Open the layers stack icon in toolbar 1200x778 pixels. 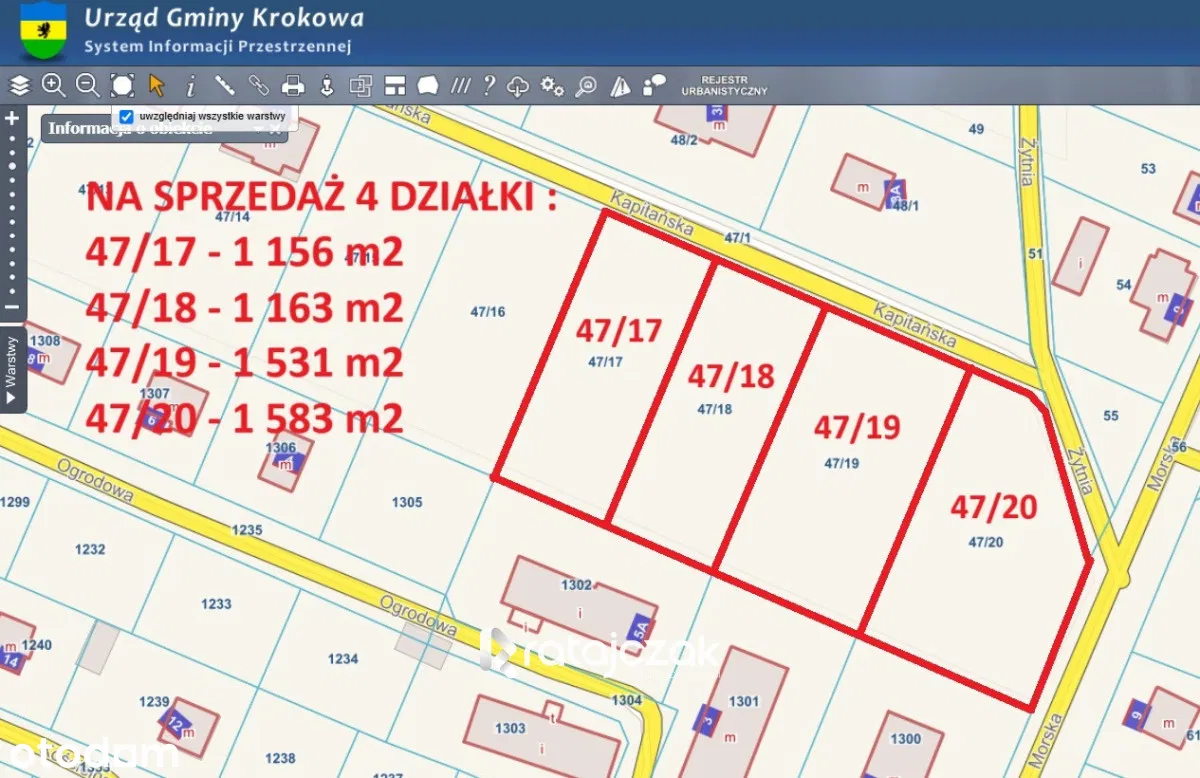(x=20, y=86)
